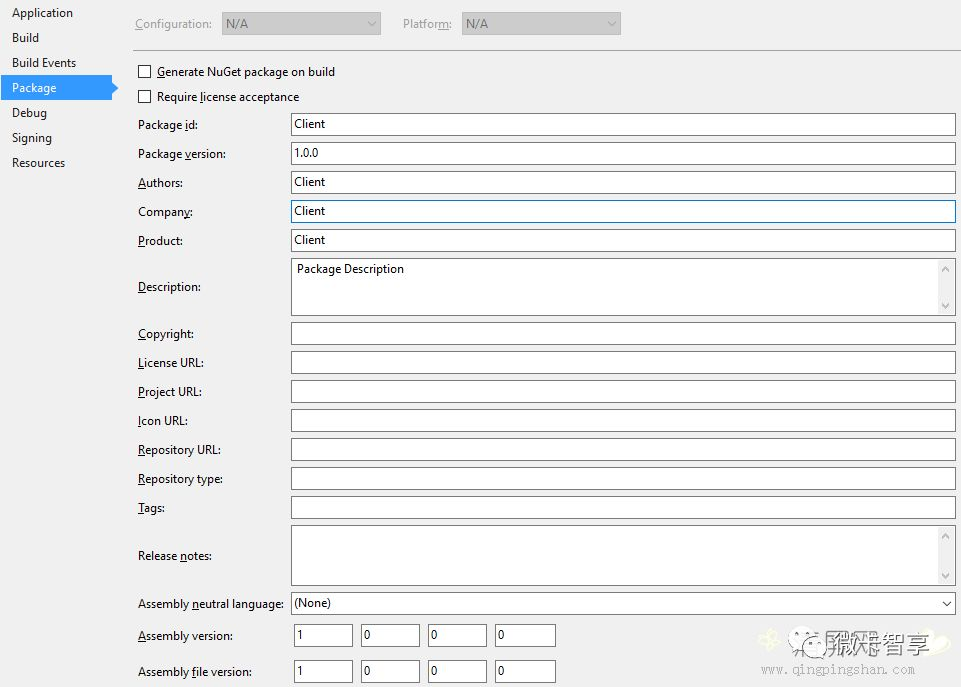
Task: Switch to the Resources tab
Action: (38, 163)
